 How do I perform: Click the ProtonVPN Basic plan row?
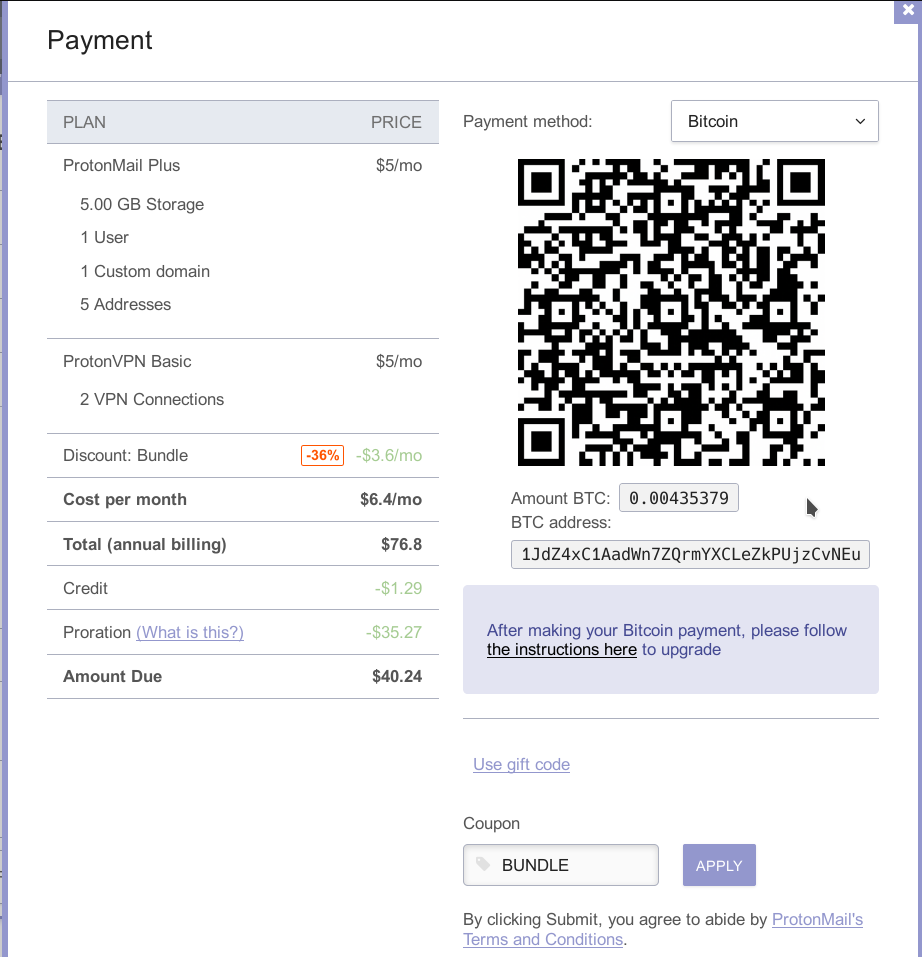[243, 361]
